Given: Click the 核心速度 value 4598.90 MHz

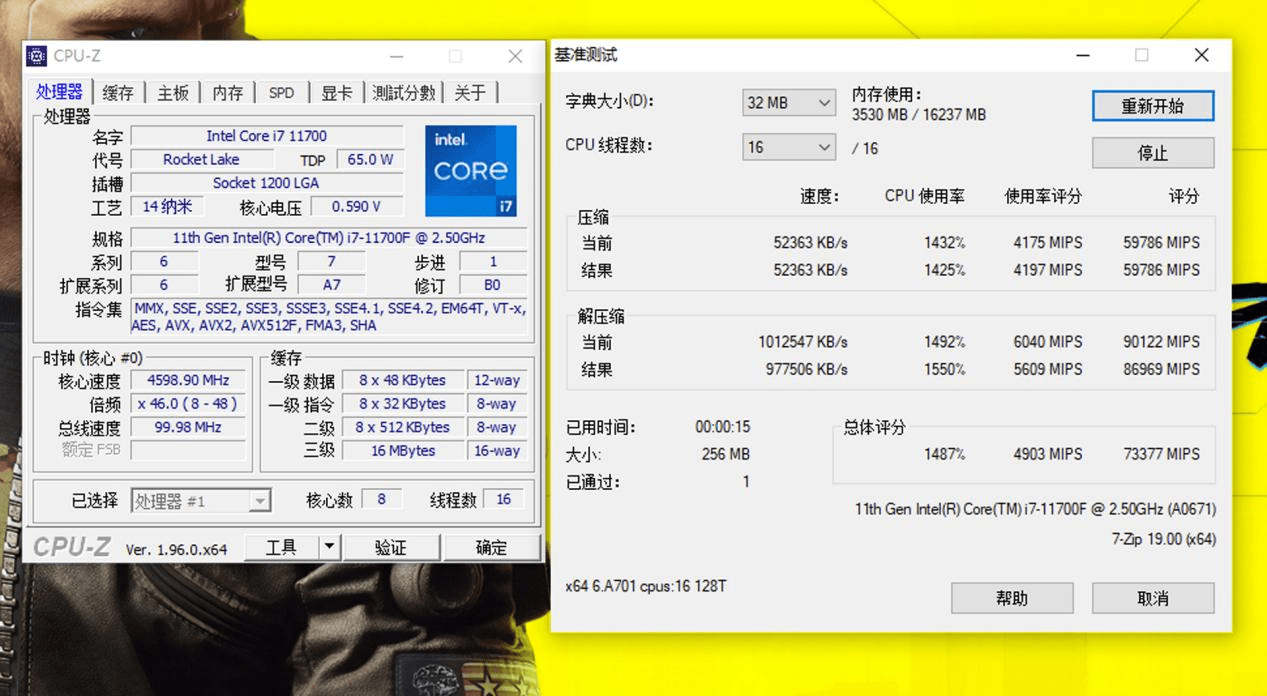Looking at the screenshot, I should pos(188,380).
